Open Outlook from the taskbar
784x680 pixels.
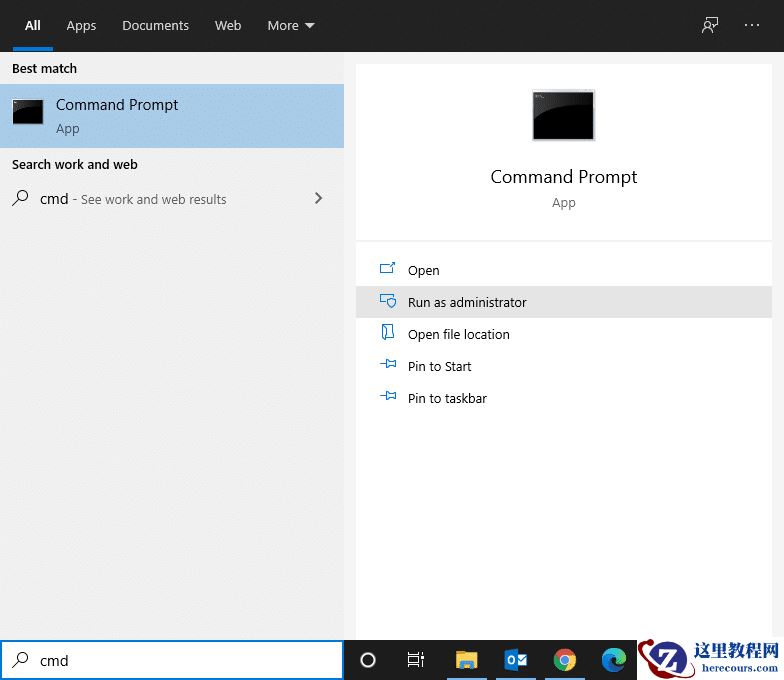click(516, 660)
